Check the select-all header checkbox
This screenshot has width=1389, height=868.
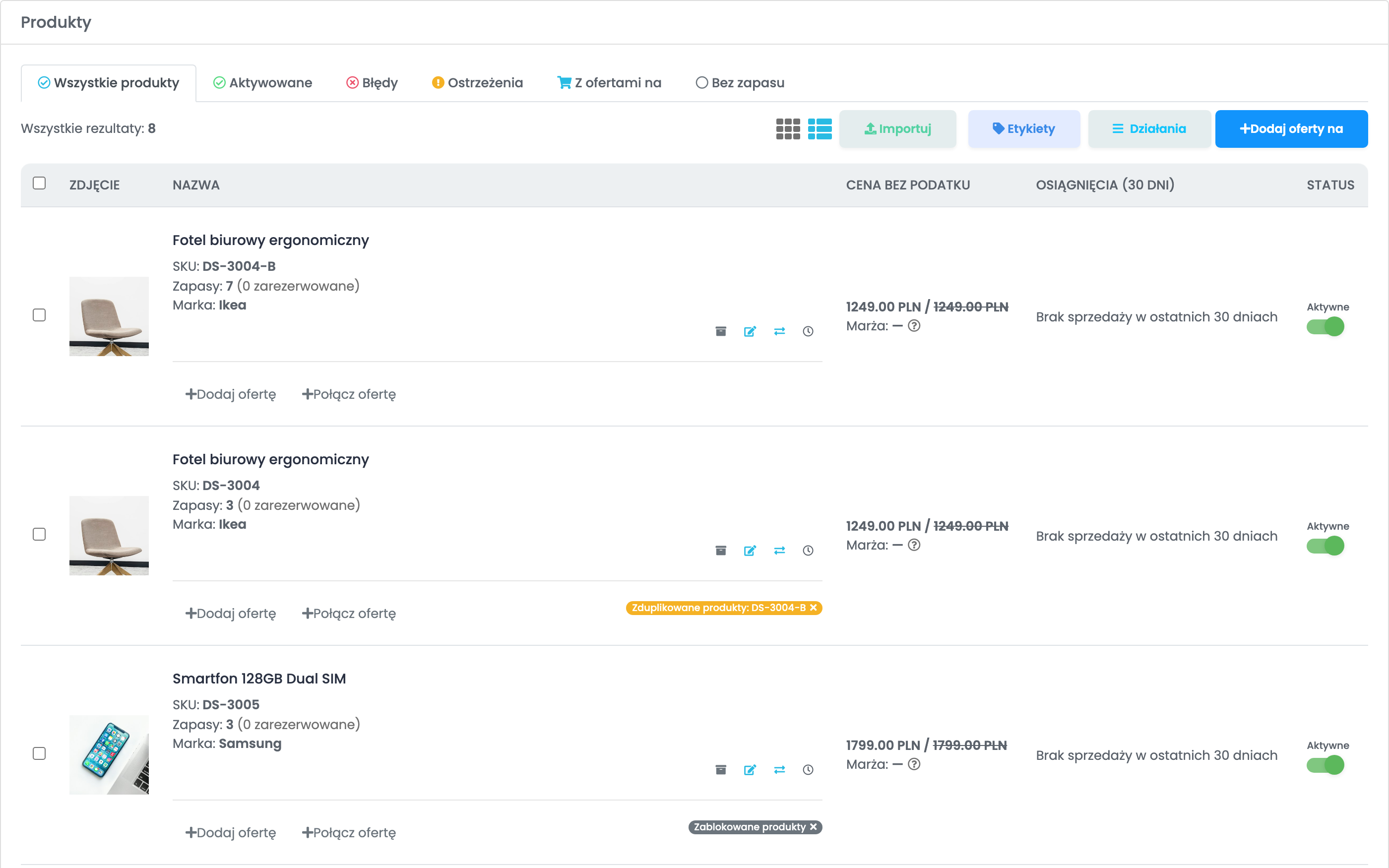39,183
